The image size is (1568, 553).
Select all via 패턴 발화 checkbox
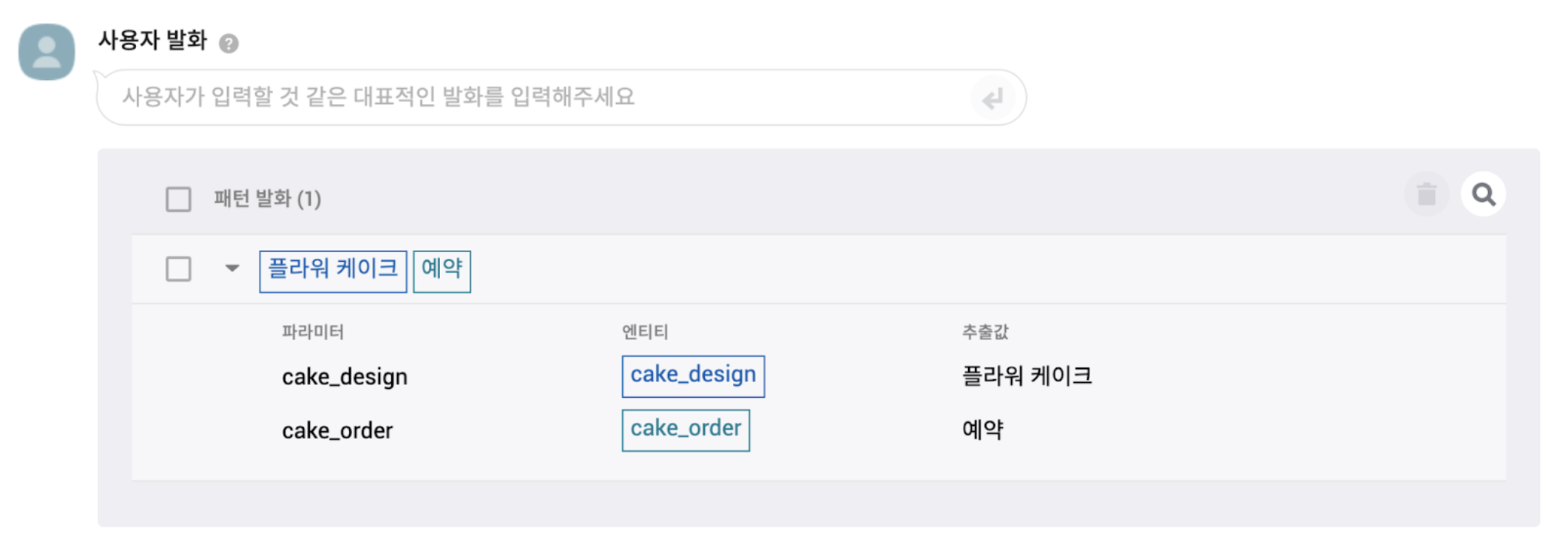coord(178,199)
